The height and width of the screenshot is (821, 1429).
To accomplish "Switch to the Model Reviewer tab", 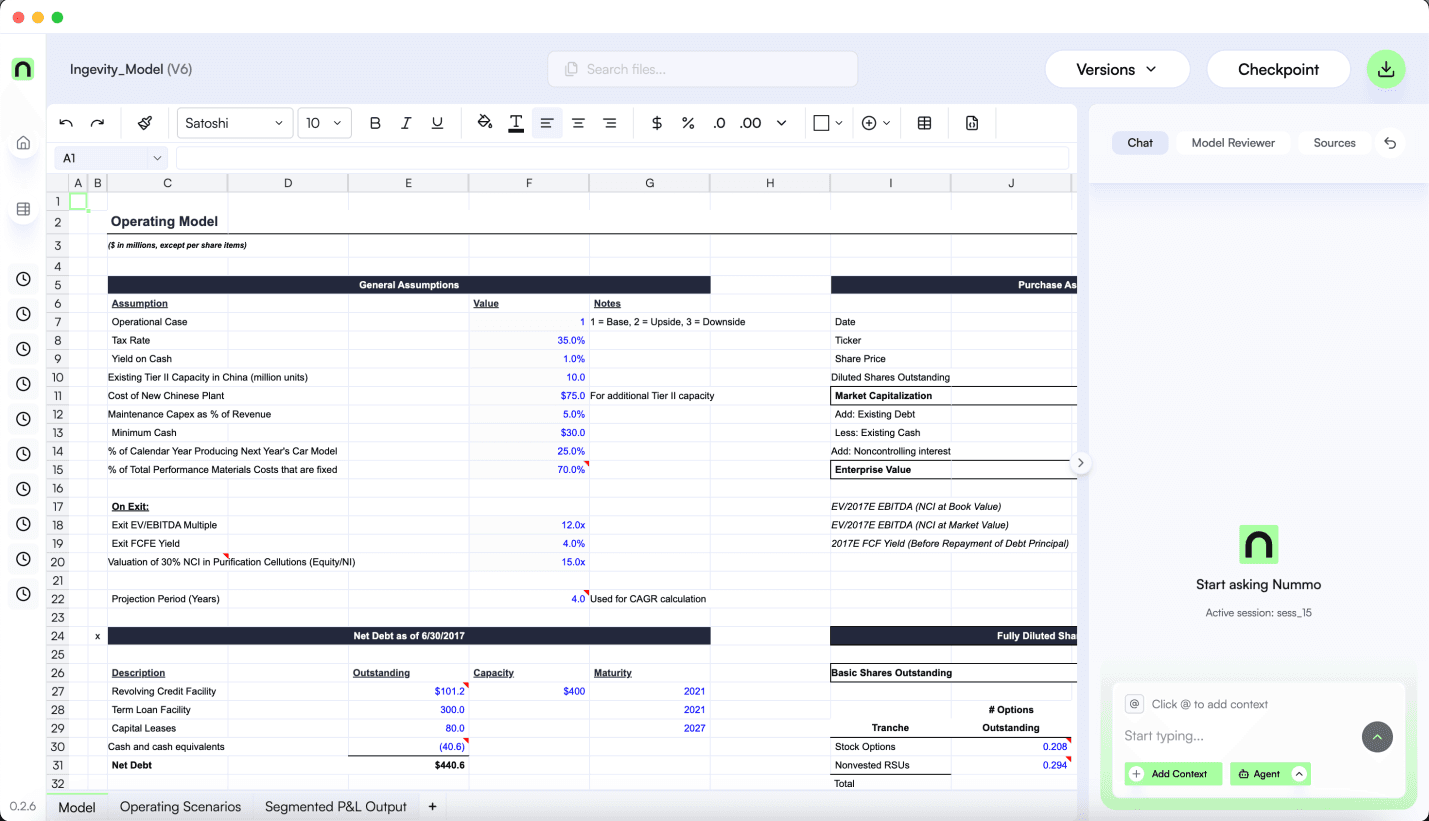I will [x=1232, y=142].
